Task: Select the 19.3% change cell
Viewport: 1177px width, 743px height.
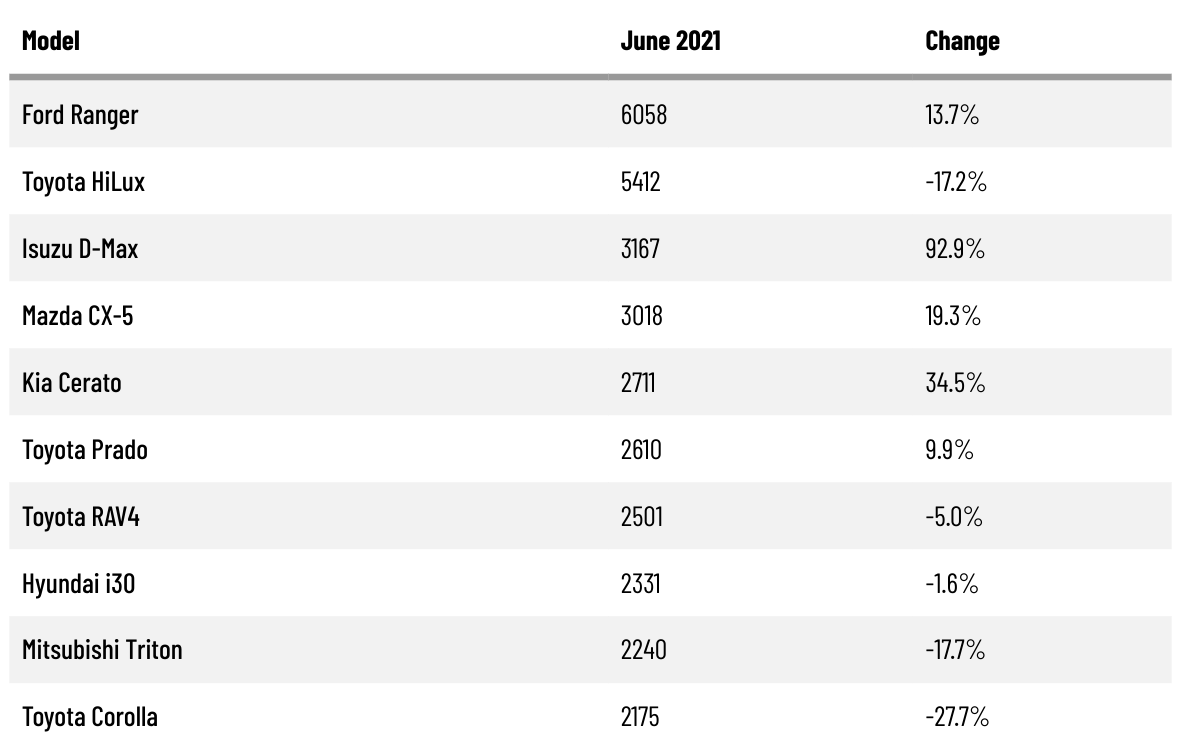Action: tap(953, 316)
